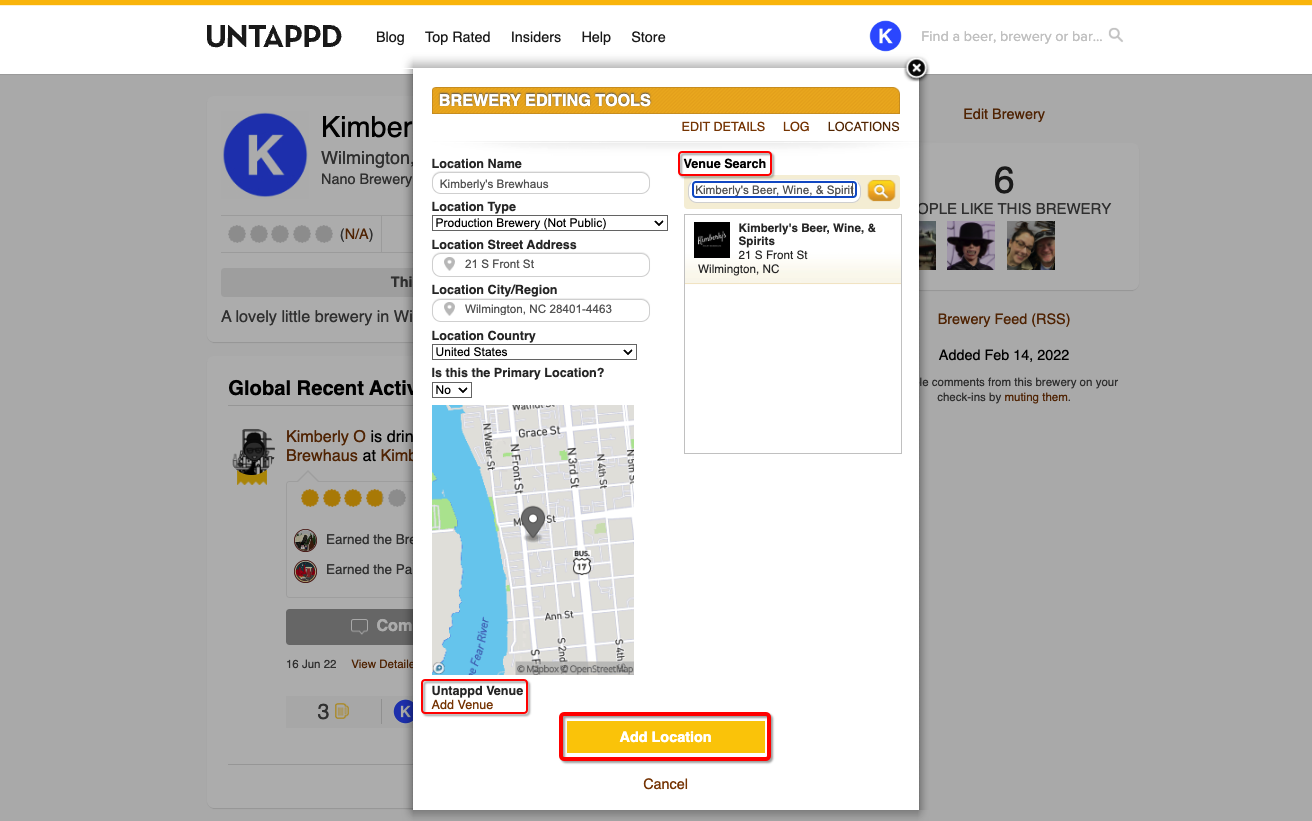
Task: Click the Cancel link
Action: click(x=666, y=784)
